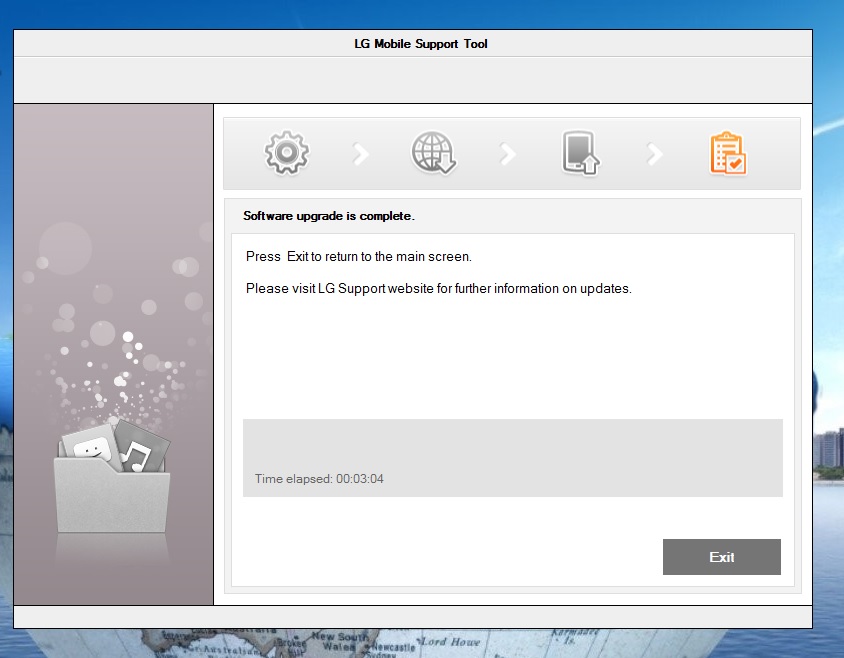Click the globe download step icon

(x=434, y=152)
